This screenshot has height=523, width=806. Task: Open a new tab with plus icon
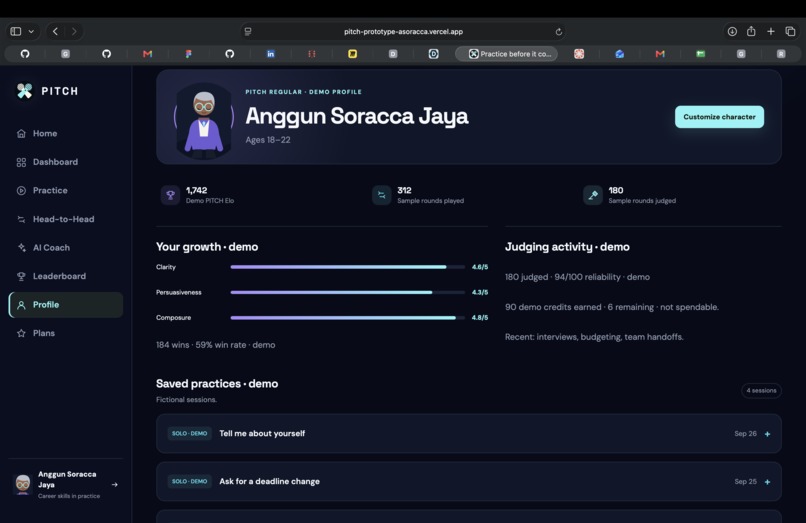(x=771, y=31)
